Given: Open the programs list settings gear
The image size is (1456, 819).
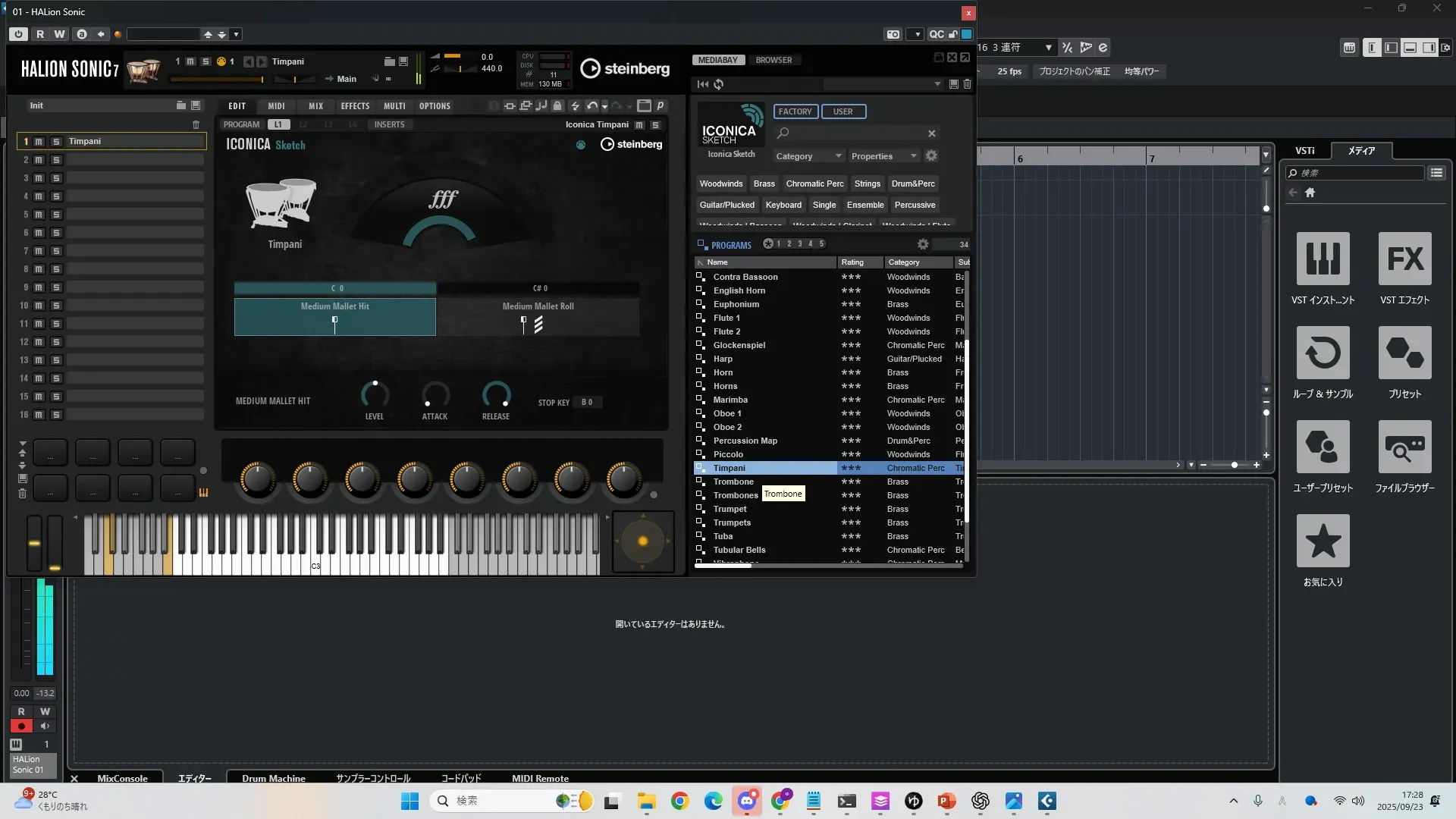Looking at the screenshot, I should [x=923, y=244].
